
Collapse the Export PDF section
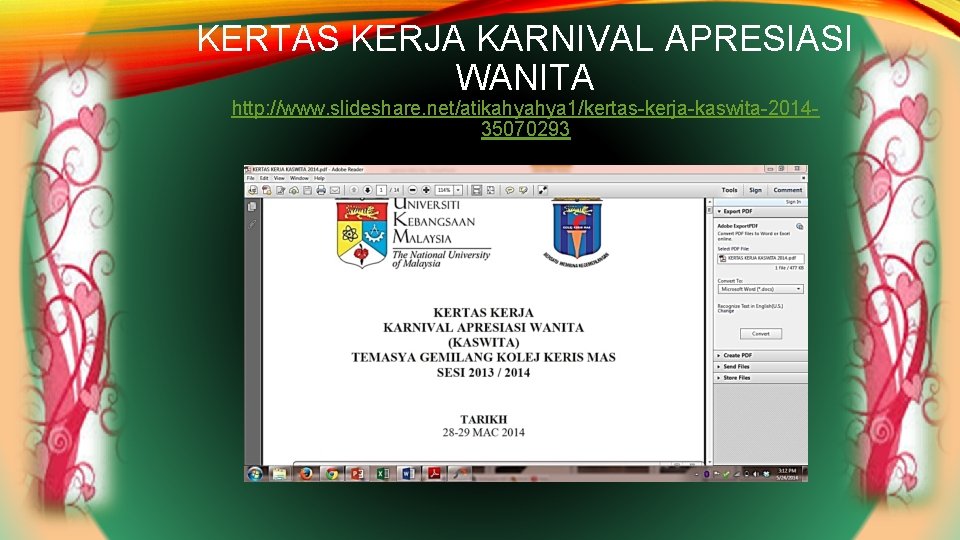point(760,211)
